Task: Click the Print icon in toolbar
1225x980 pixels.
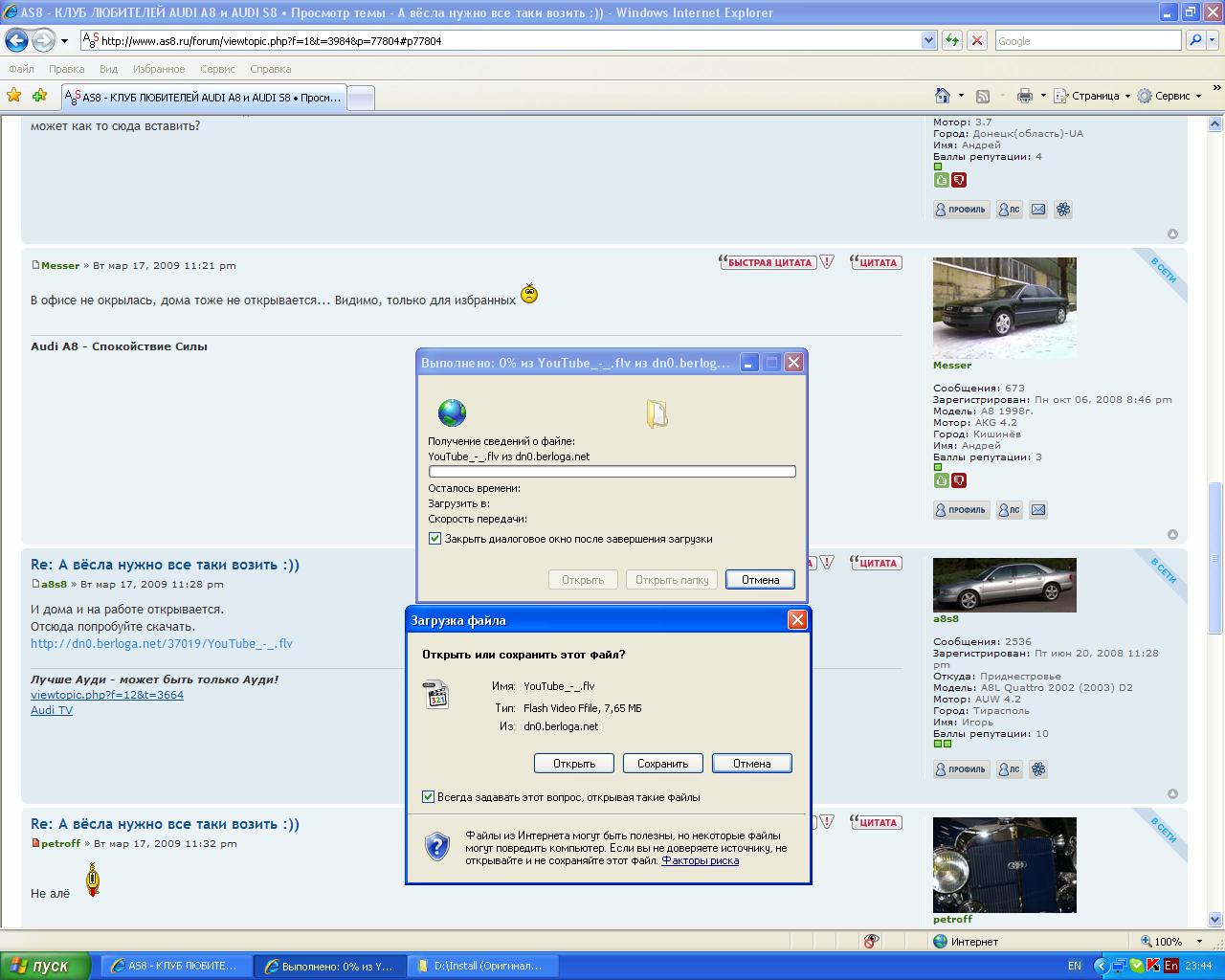Action: click(x=1025, y=96)
